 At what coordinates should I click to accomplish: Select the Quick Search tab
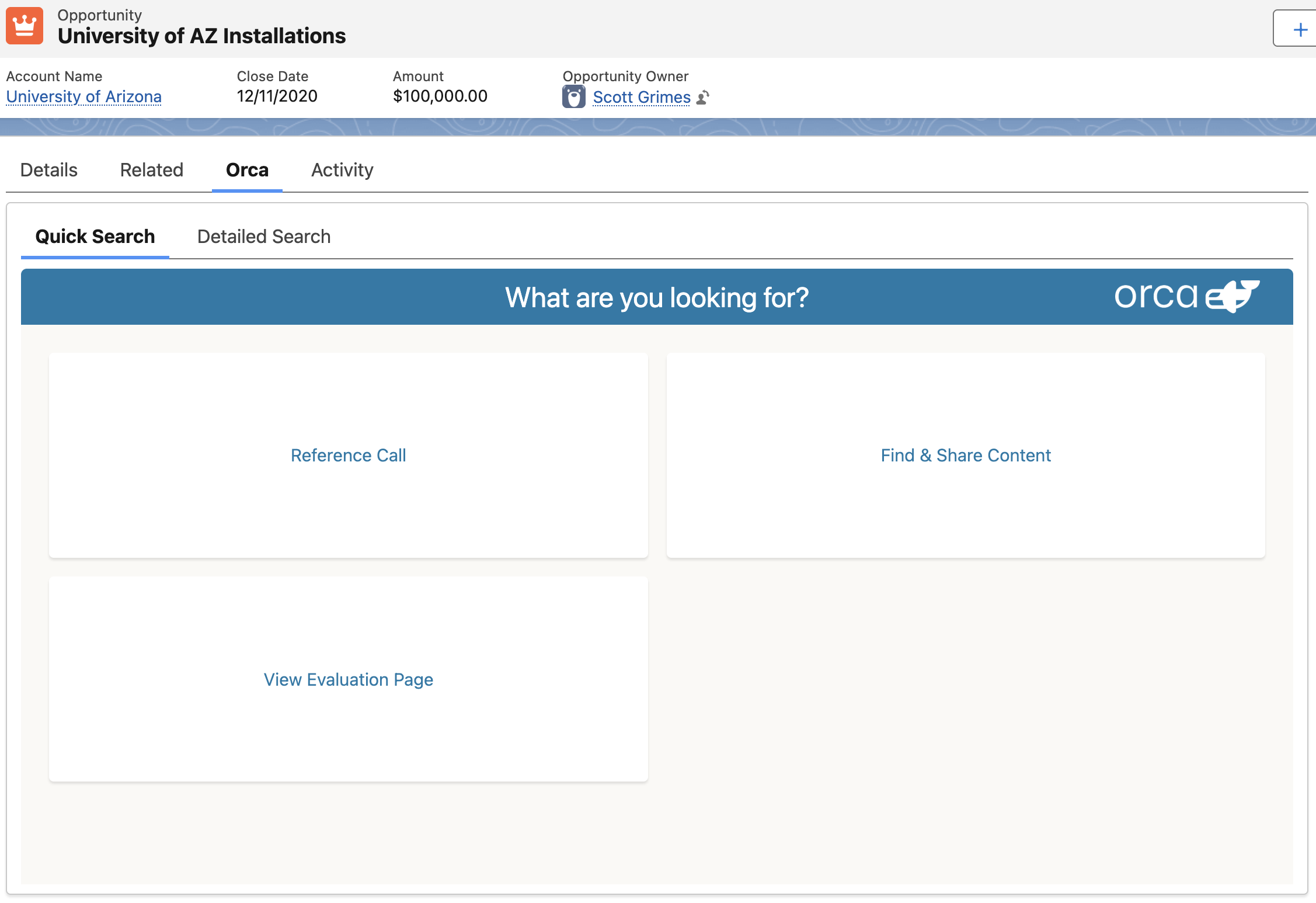point(95,237)
